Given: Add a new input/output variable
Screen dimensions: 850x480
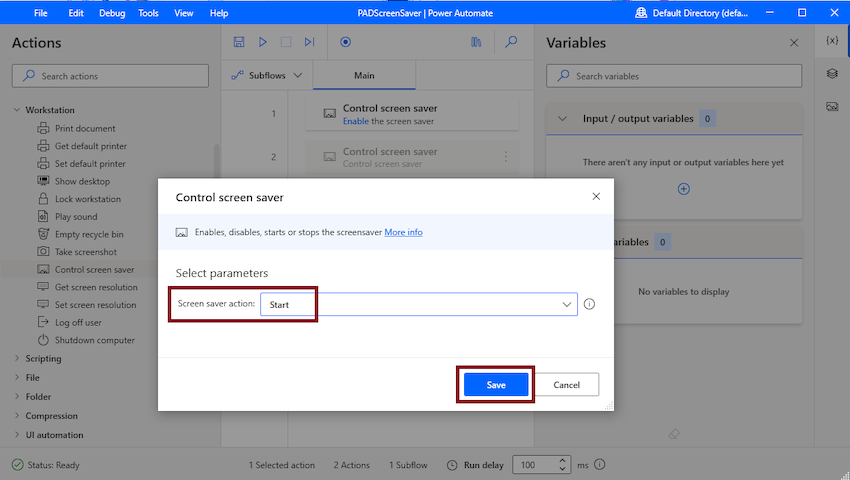Looking at the screenshot, I should (684, 189).
